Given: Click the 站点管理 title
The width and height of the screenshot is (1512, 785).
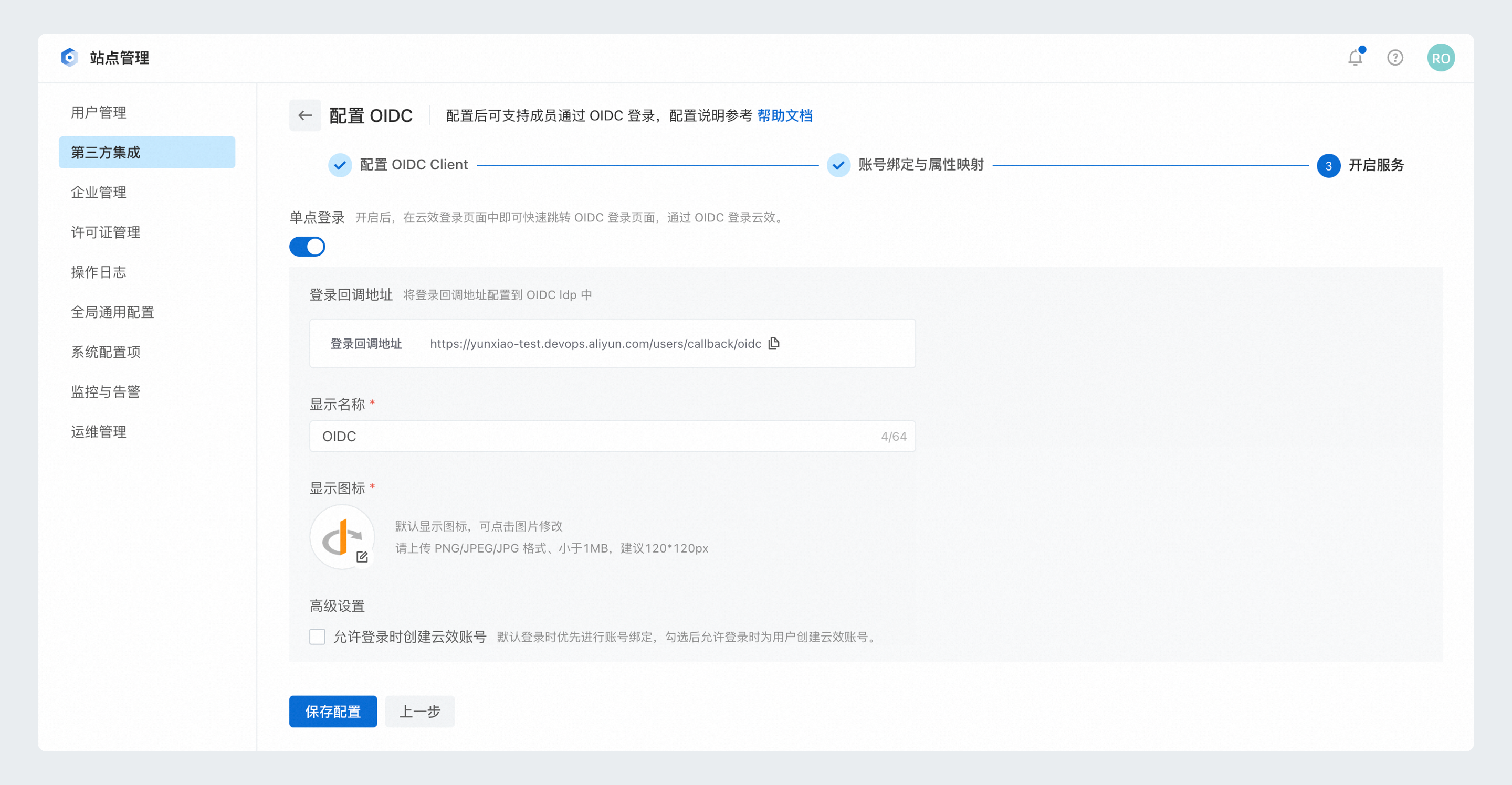Looking at the screenshot, I should click(x=119, y=58).
